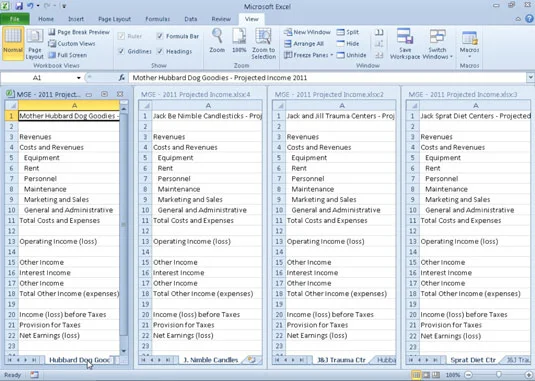Switch to the Data tab

coord(191,19)
